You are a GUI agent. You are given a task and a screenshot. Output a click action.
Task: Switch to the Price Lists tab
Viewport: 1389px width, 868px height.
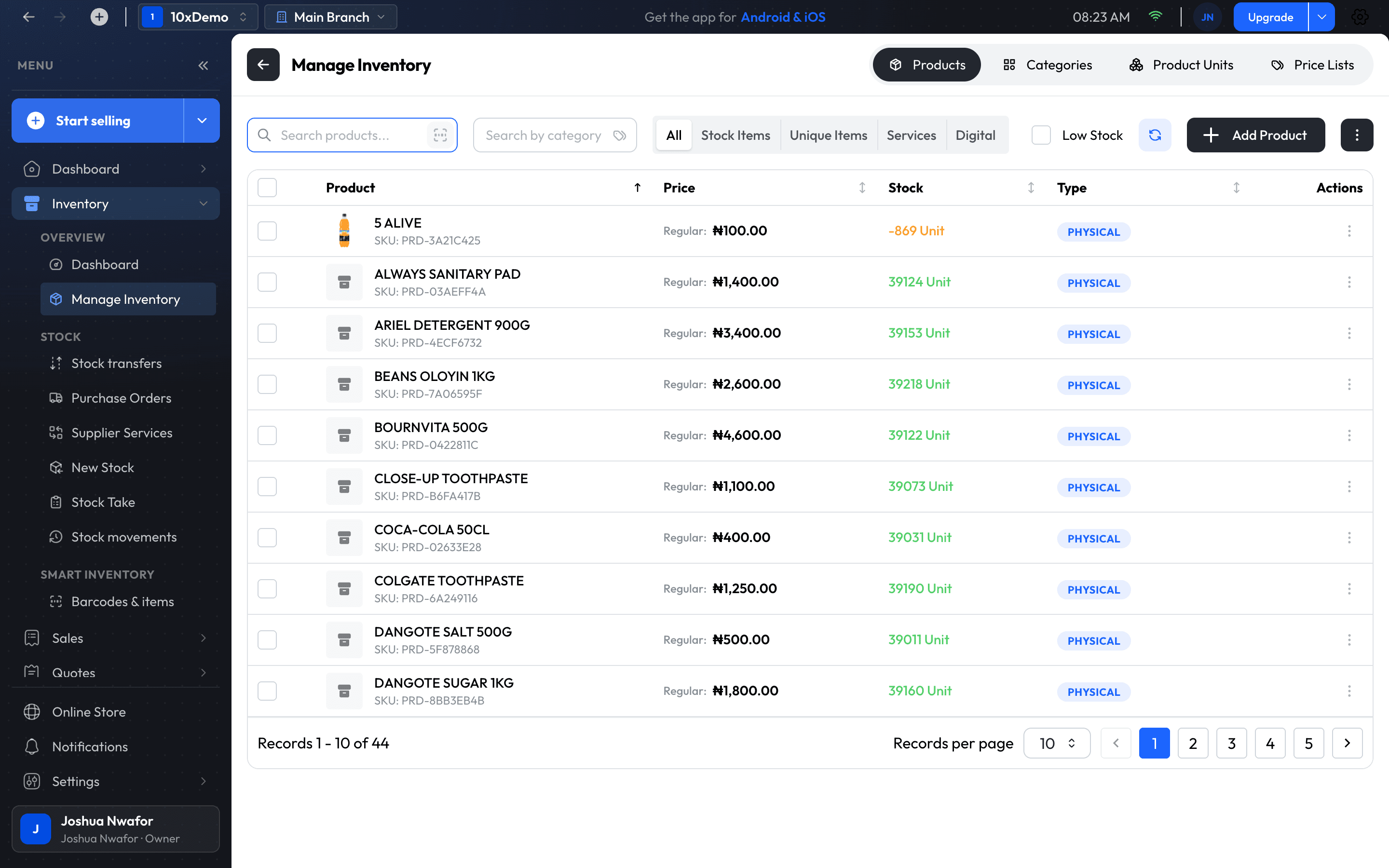click(1313, 65)
